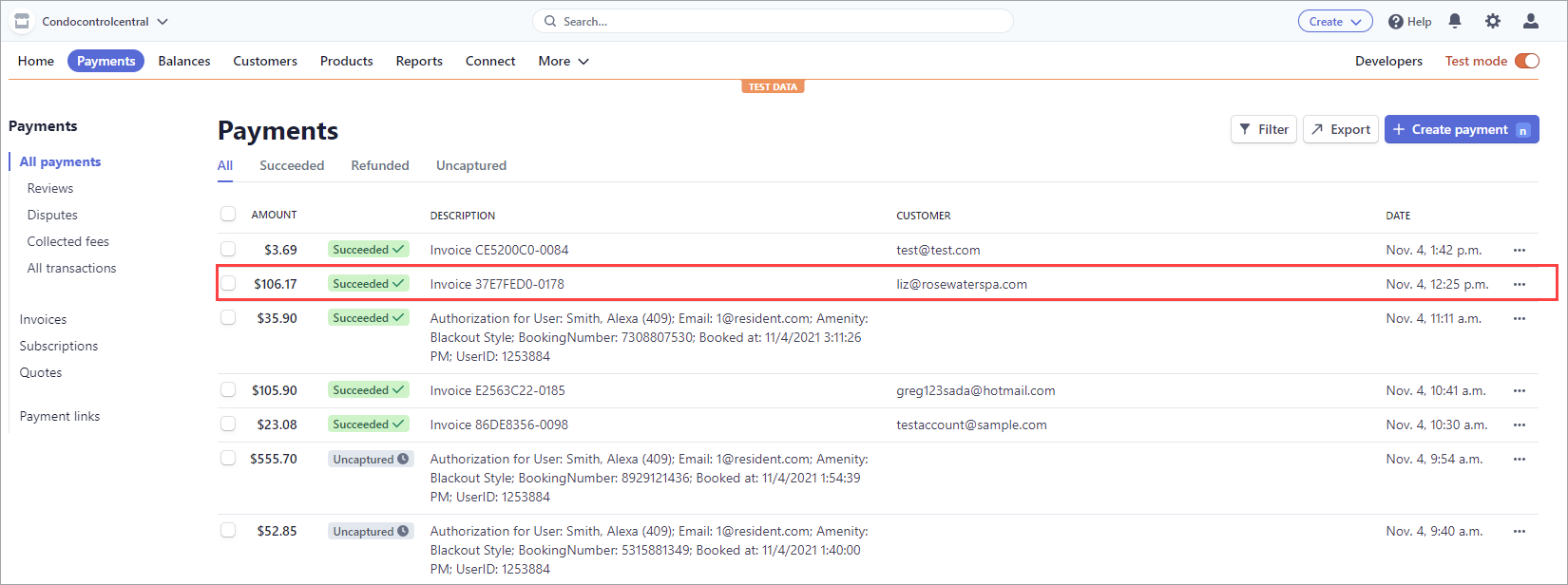Toggle the Test mode switch
The width and height of the screenshot is (1568, 585).
1526,61
